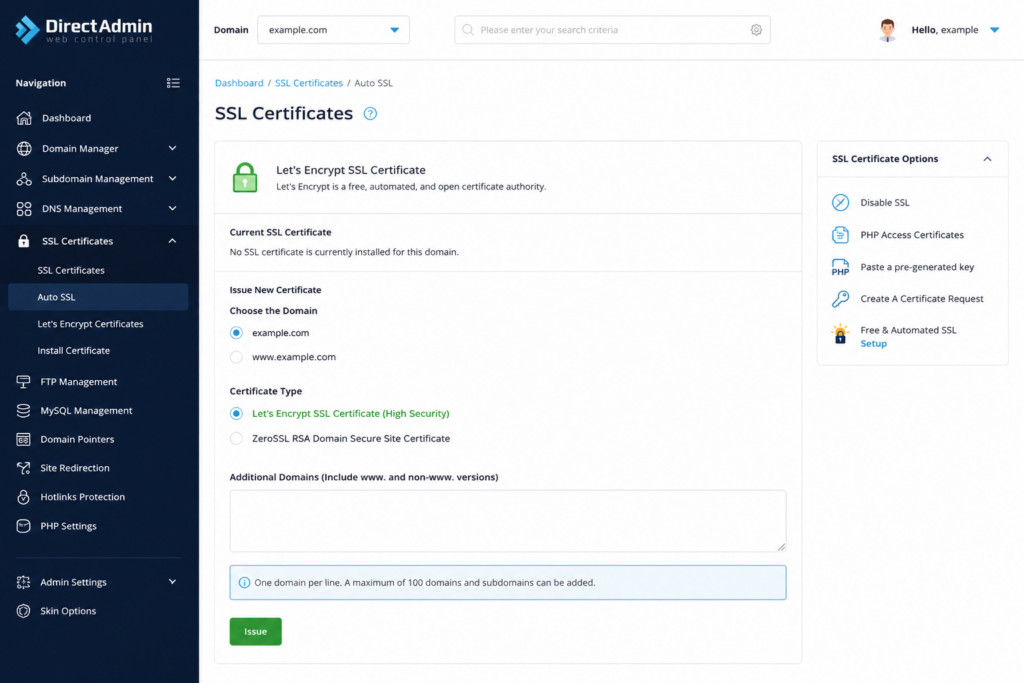The height and width of the screenshot is (683, 1024).
Task: Click the MySQL Management database icon
Action: click(x=24, y=410)
